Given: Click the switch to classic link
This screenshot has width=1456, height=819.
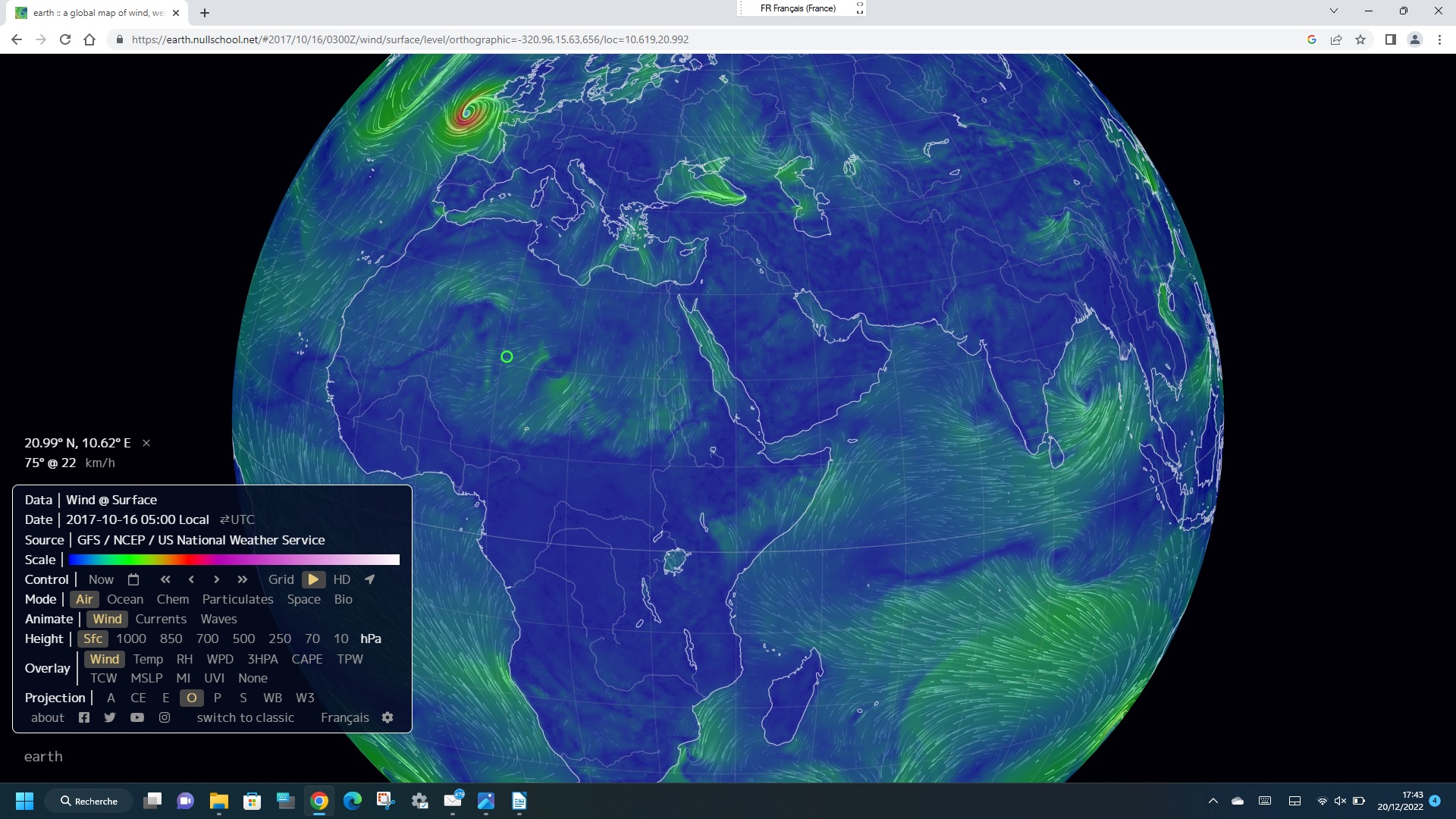Looking at the screenshot, I should point(245,717).
